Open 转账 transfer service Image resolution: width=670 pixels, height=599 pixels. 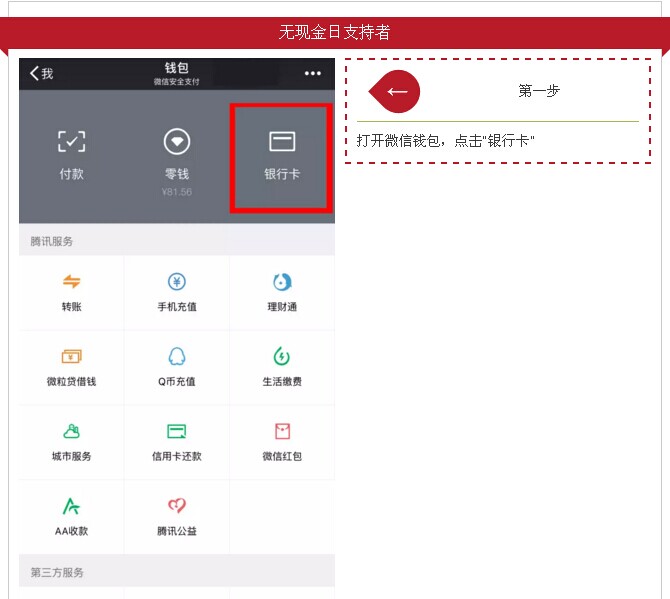[x=71, y=293]
